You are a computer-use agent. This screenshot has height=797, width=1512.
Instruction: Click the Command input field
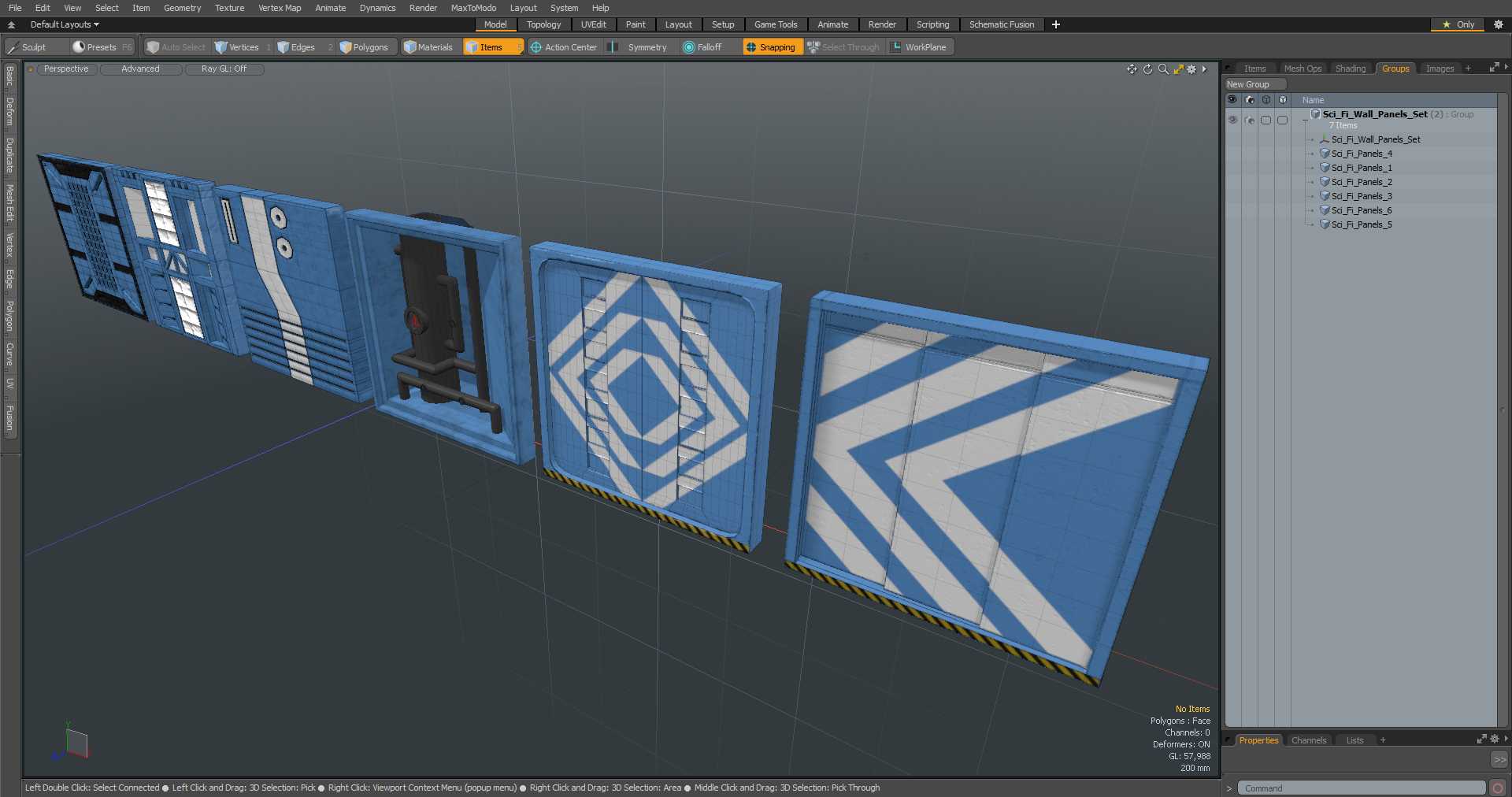pyautogui.click(x=1362, y=788)
